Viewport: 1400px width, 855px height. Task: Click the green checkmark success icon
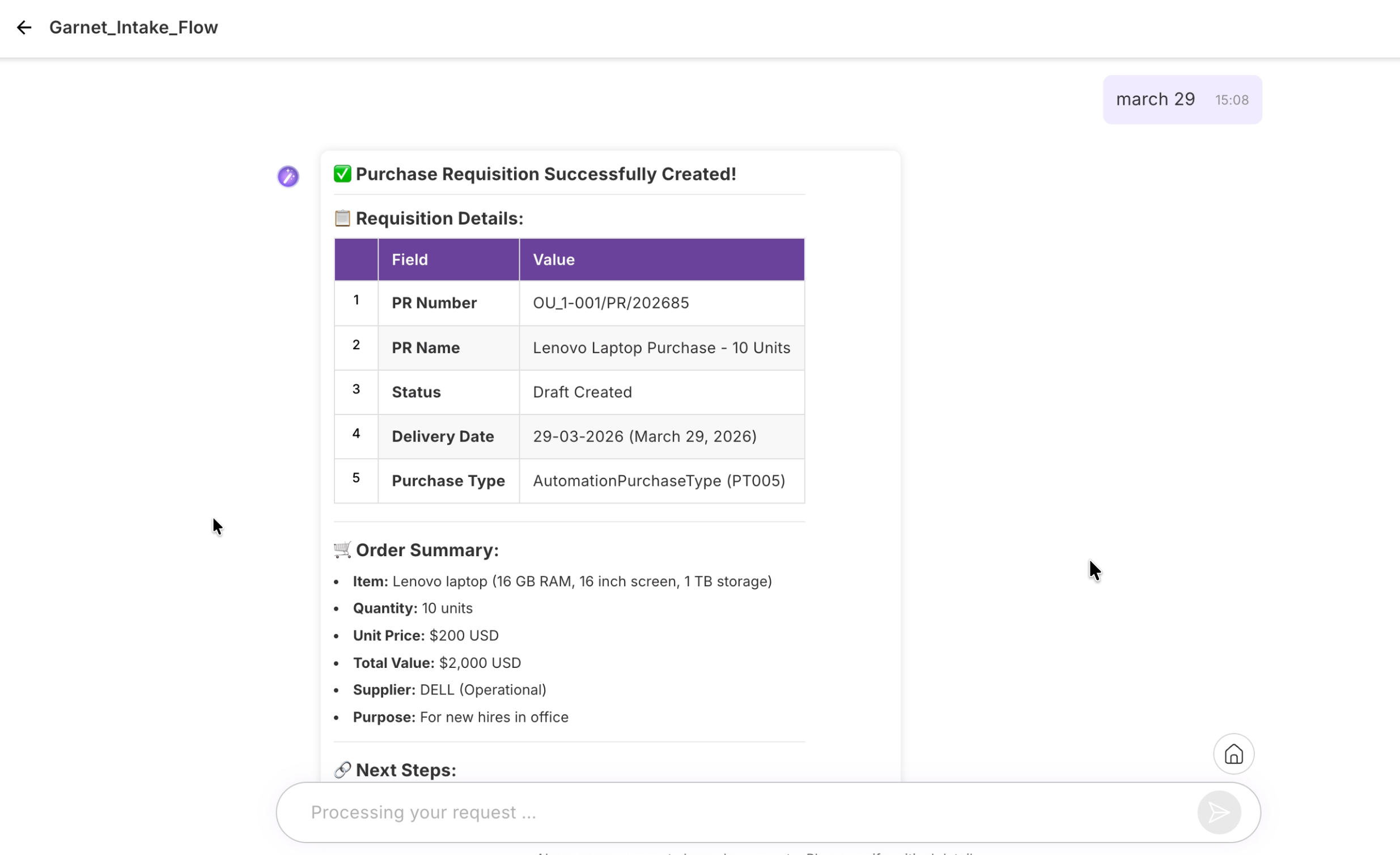342,174
